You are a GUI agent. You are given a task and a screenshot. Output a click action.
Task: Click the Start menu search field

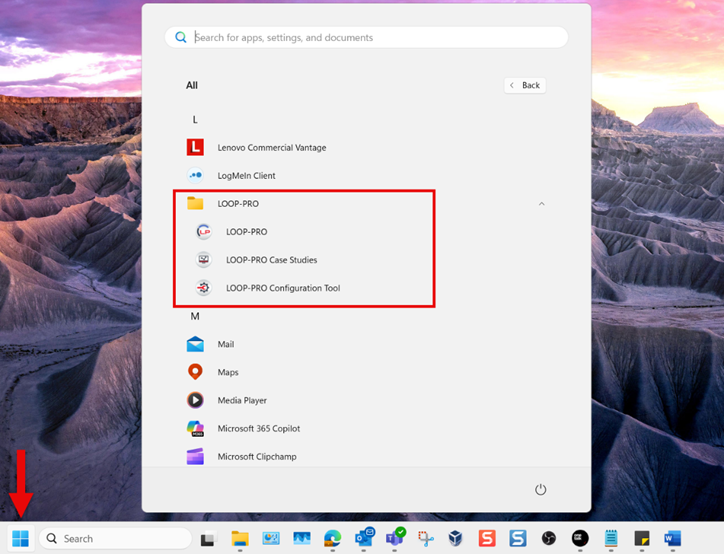point(370,37)
